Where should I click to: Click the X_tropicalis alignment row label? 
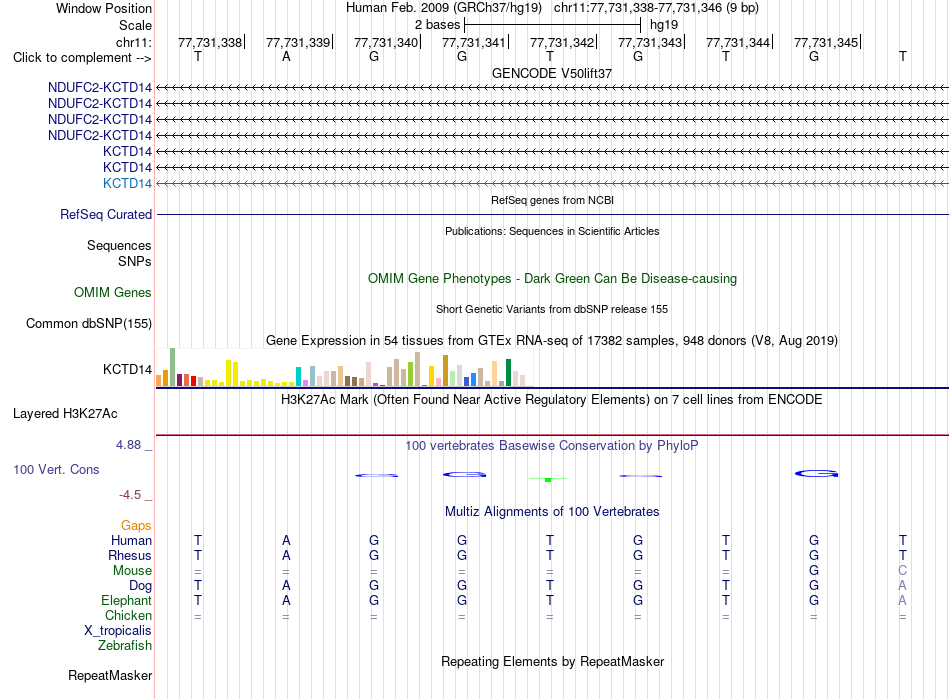click(x=118, y=631)
